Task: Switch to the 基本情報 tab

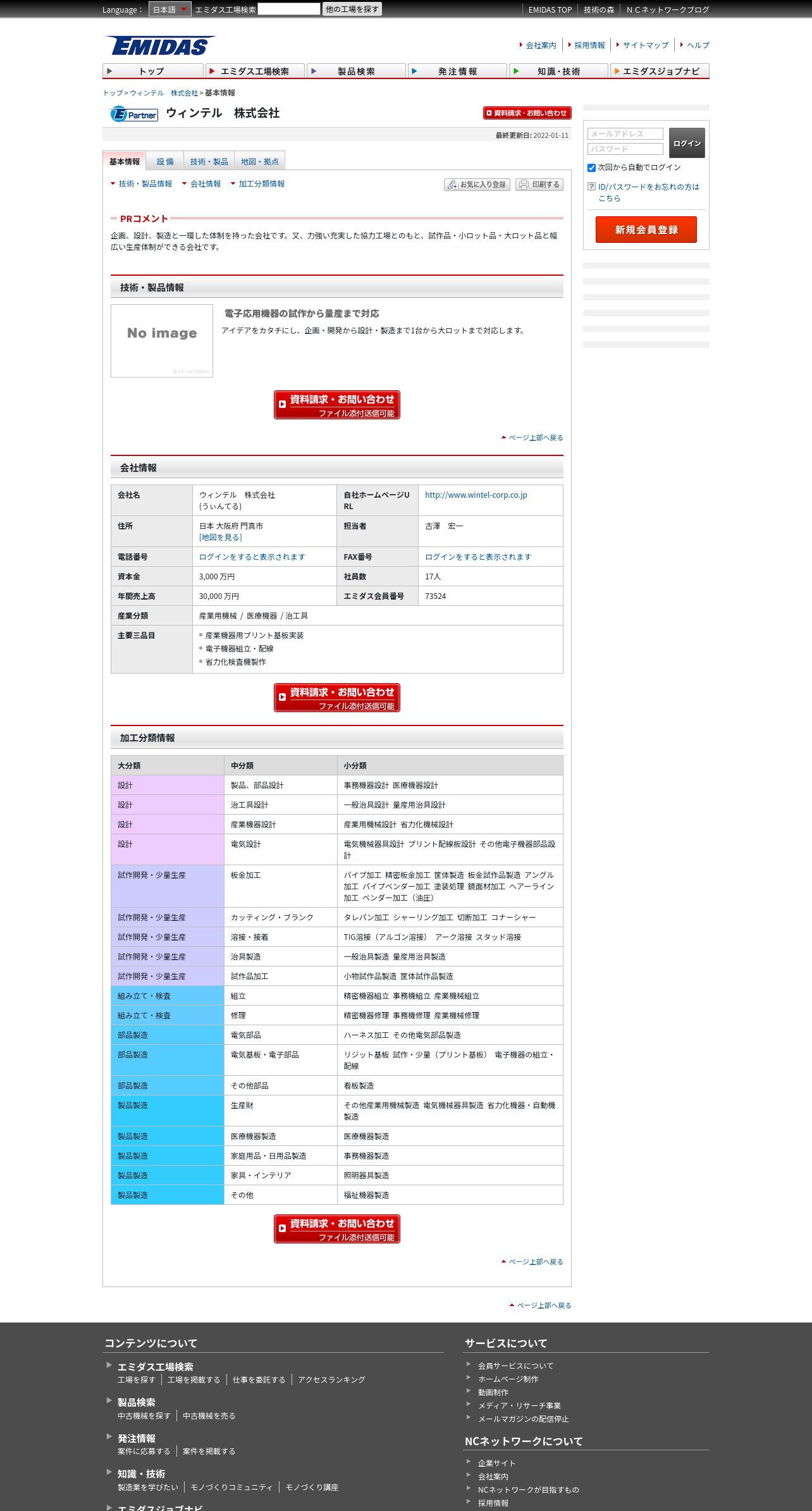Action: tap(124, 161)
